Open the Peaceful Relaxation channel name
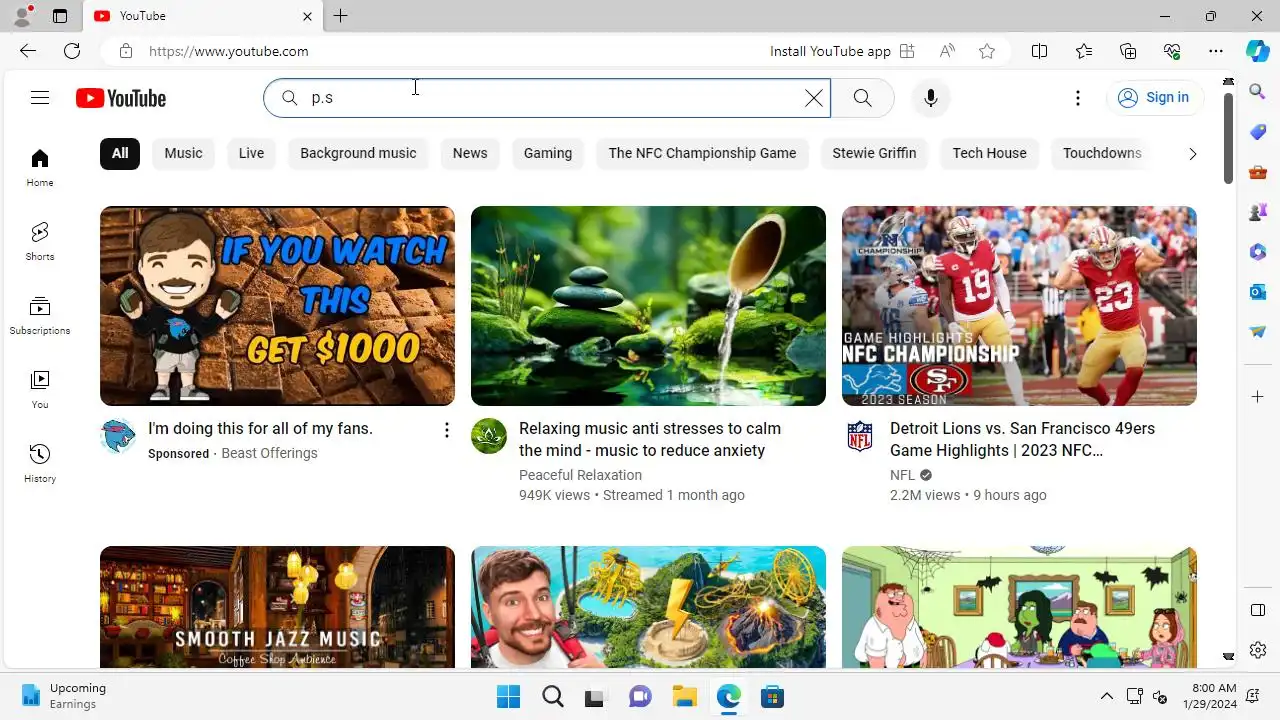The image size is (1280, 720). tap(580, 475)
